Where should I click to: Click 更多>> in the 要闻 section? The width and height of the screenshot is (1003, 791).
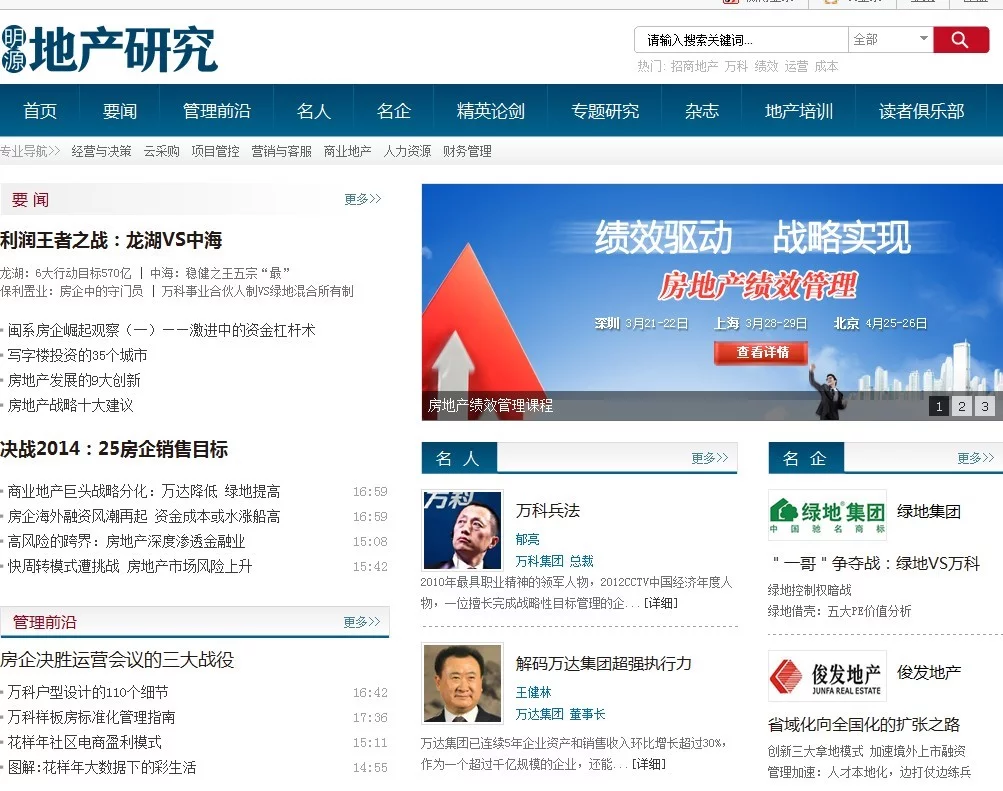pos(363,199)
